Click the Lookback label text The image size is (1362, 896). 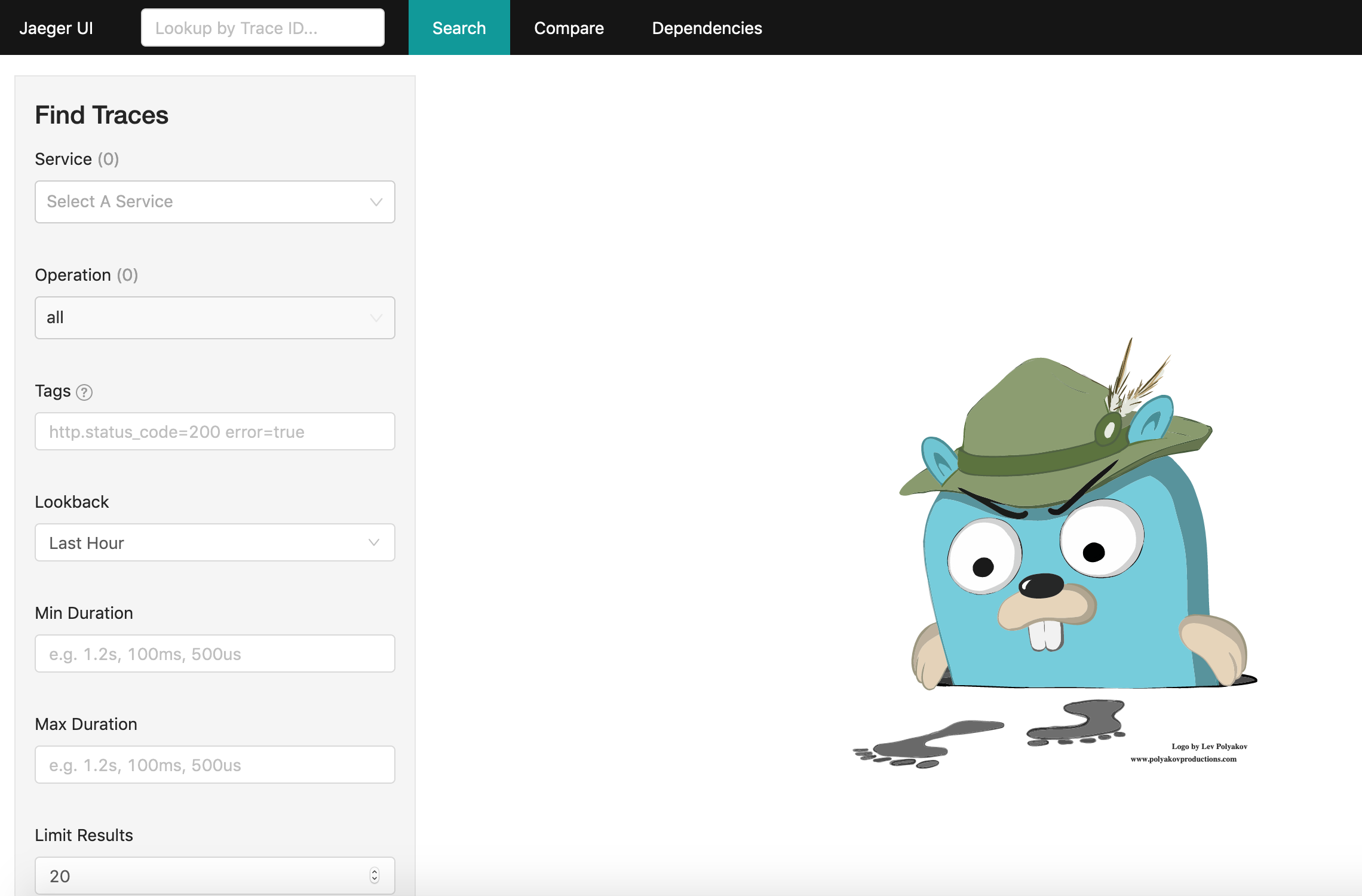pos(72,502)
